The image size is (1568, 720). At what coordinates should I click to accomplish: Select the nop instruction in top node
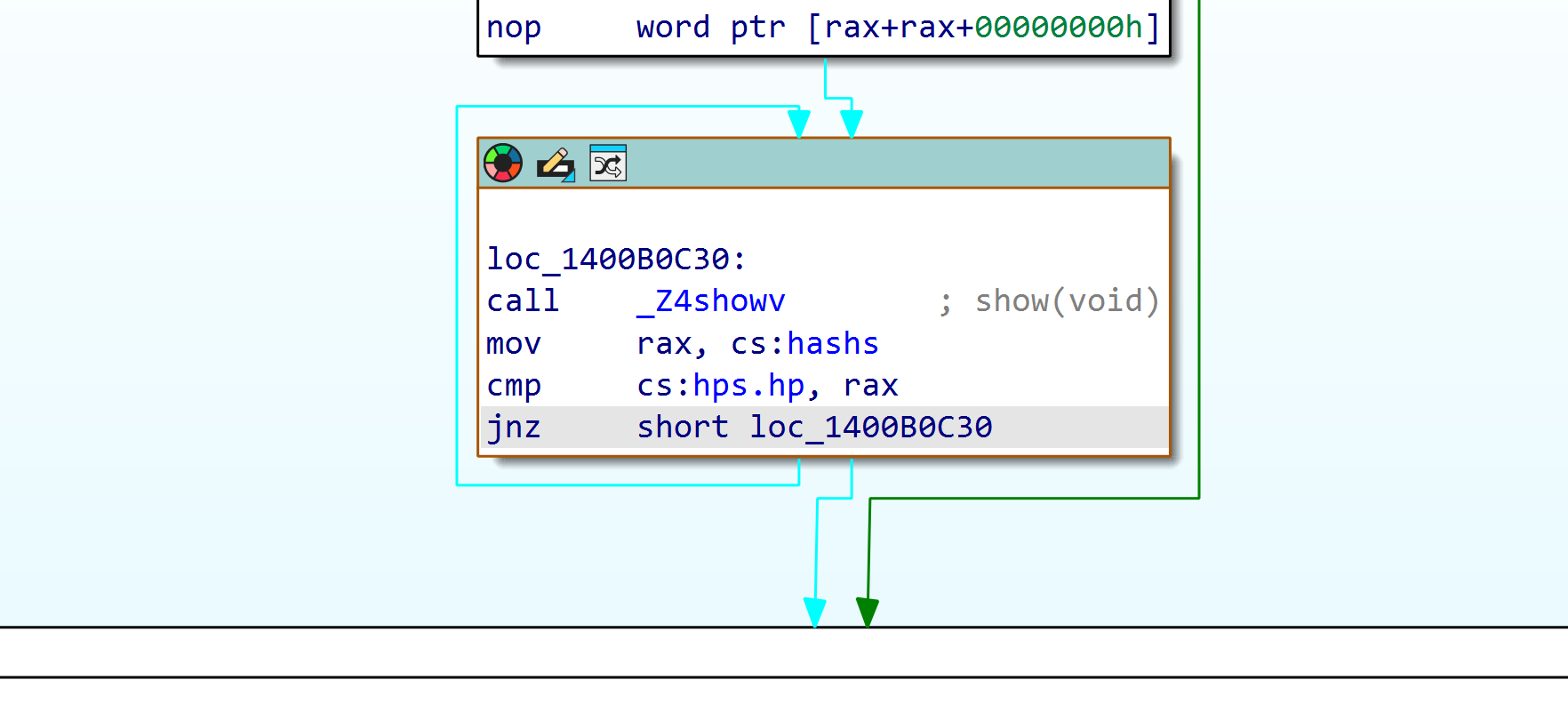tap(514, 28)
